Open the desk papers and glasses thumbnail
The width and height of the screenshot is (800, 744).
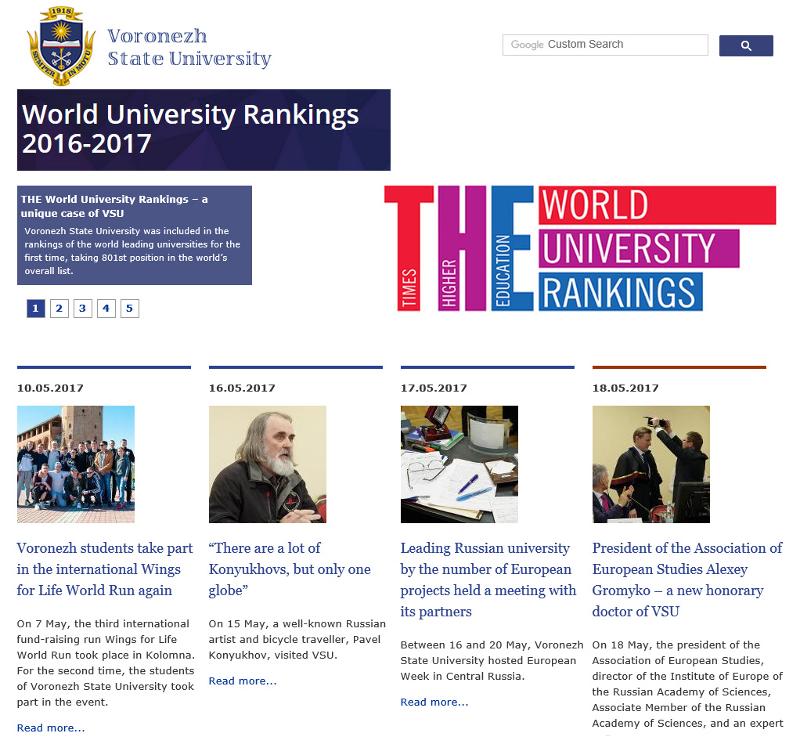(x=459, y=464)
